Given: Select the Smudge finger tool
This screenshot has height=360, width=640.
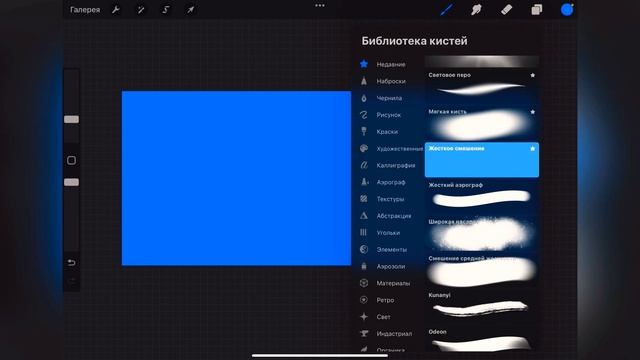Looking at the screenshot, I should [x=476, y=9].
